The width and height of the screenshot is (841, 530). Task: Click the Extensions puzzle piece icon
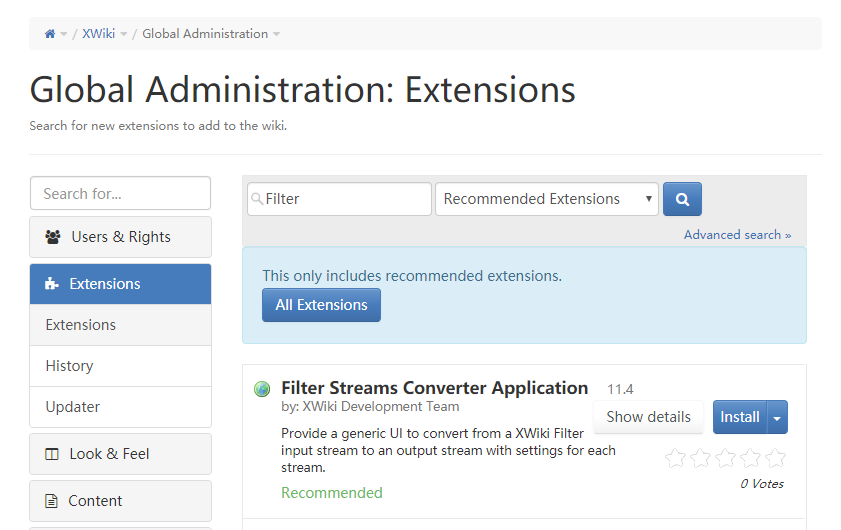(x=53, y=284)
